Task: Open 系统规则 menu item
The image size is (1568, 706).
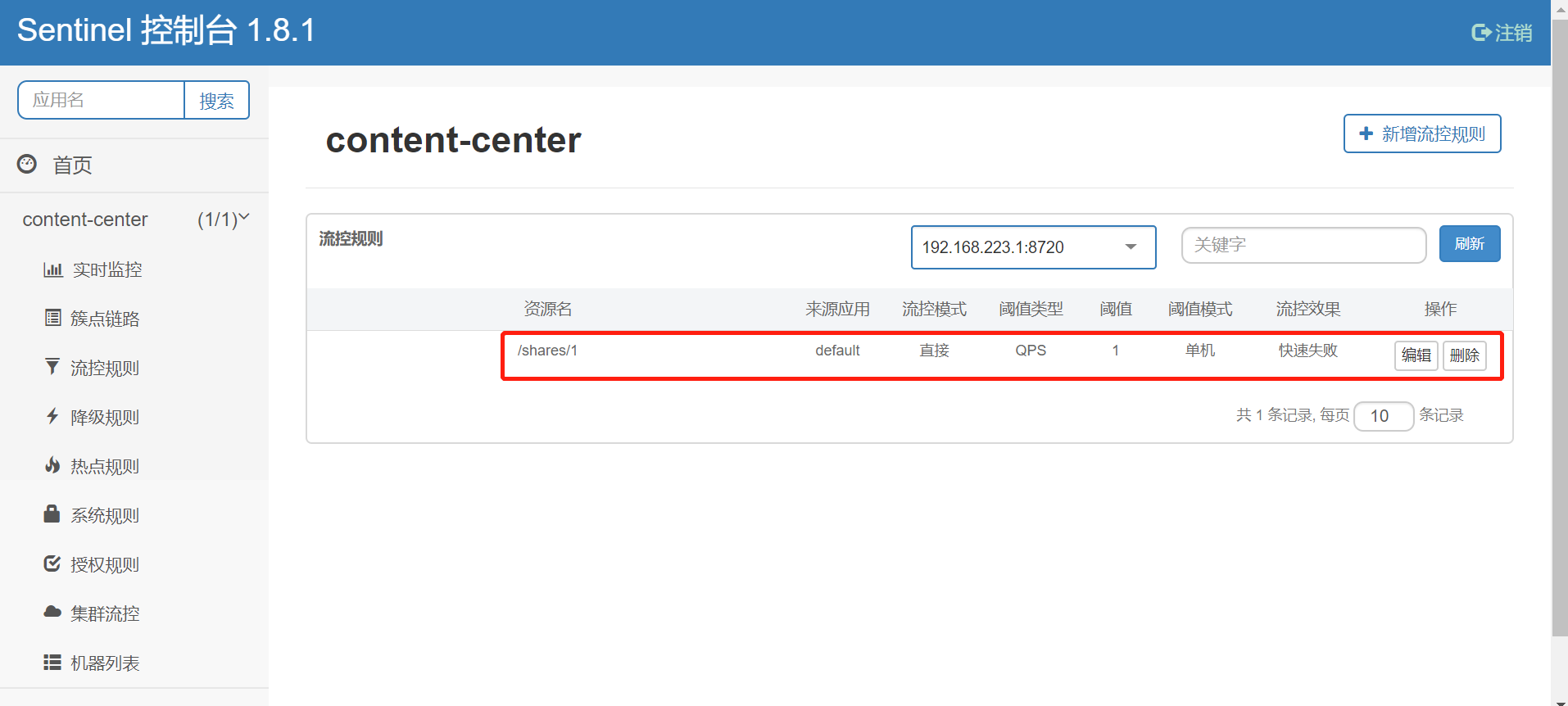Action: tap(105, 515)
